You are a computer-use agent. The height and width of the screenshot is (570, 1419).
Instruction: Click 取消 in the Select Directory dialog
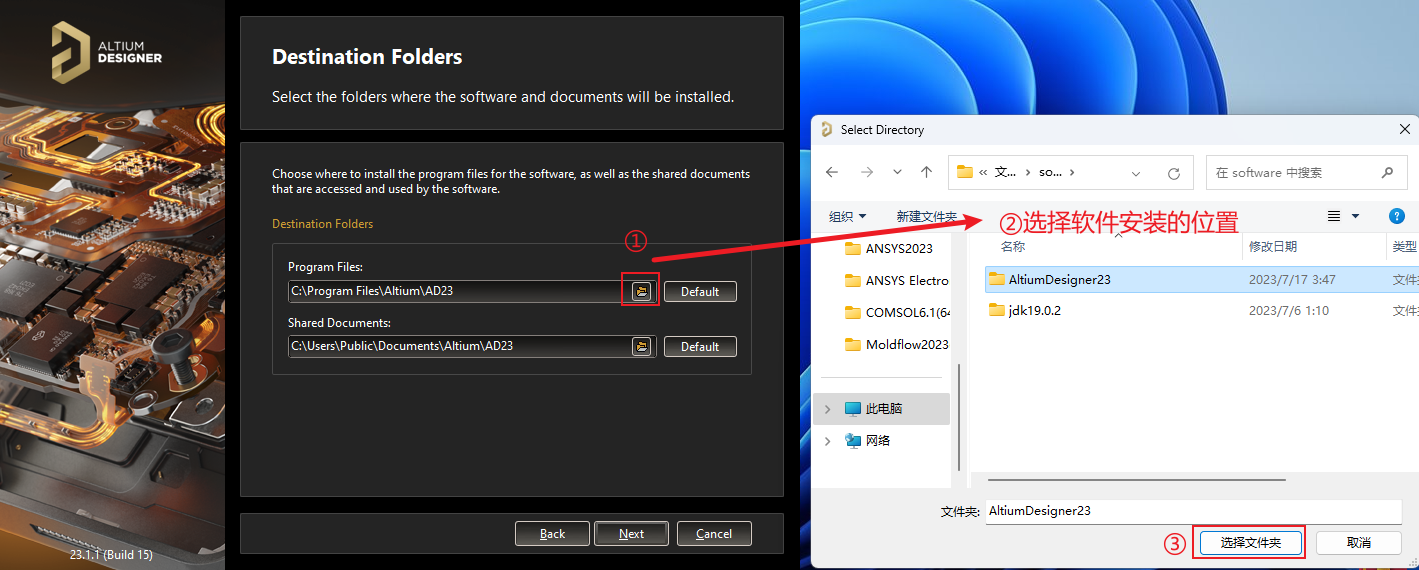[1358, 542]
